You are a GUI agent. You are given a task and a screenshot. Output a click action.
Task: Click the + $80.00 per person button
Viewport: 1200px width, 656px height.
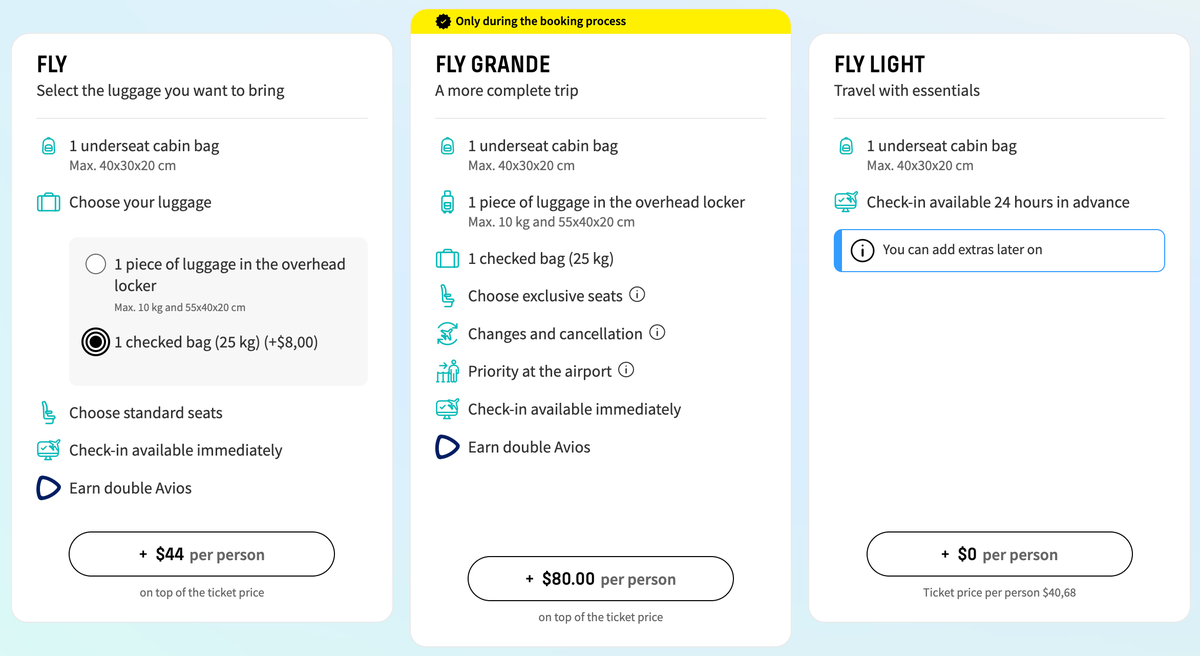click(600, 578)
